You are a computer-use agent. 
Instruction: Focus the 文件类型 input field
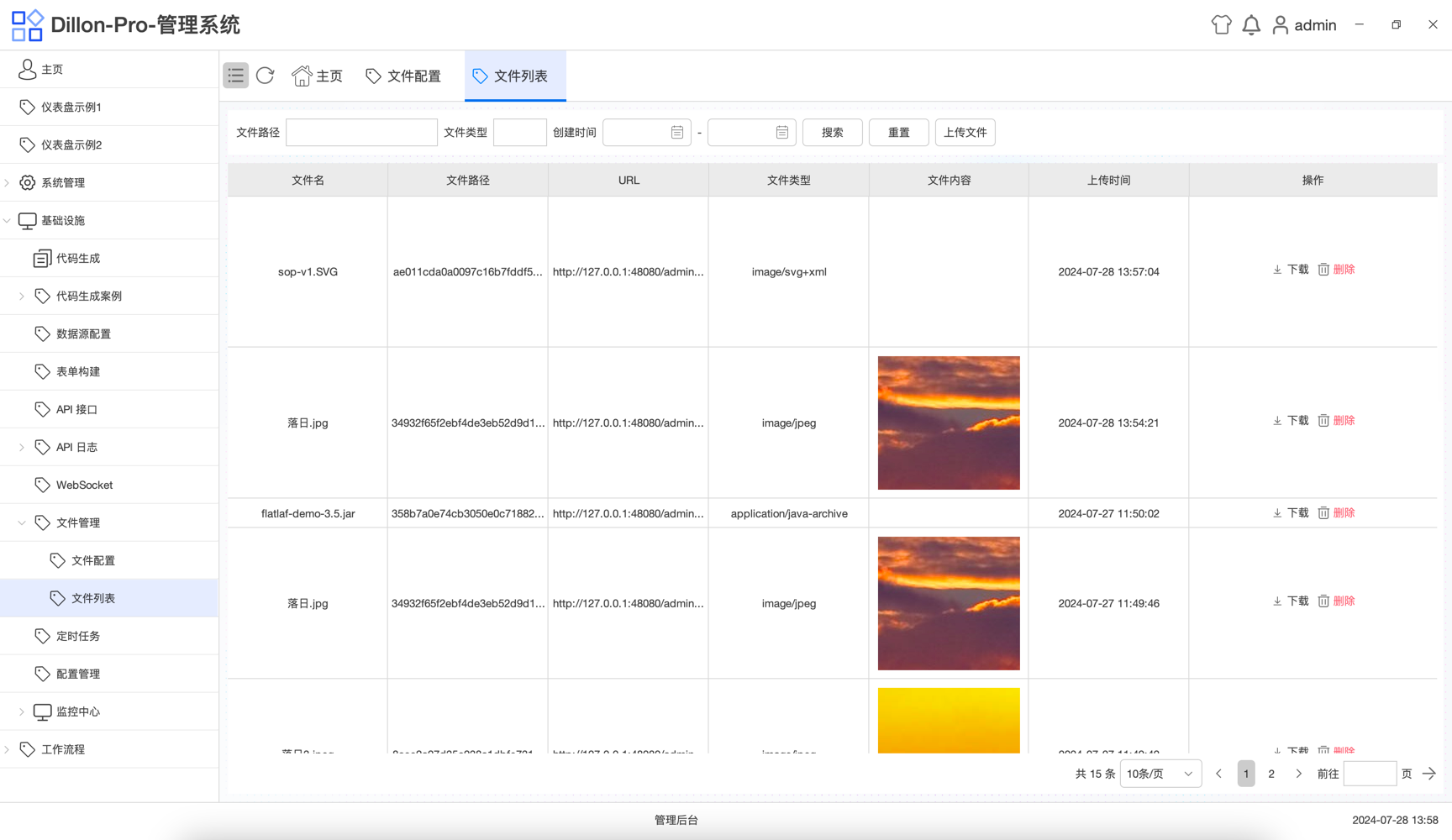[520, 132]
